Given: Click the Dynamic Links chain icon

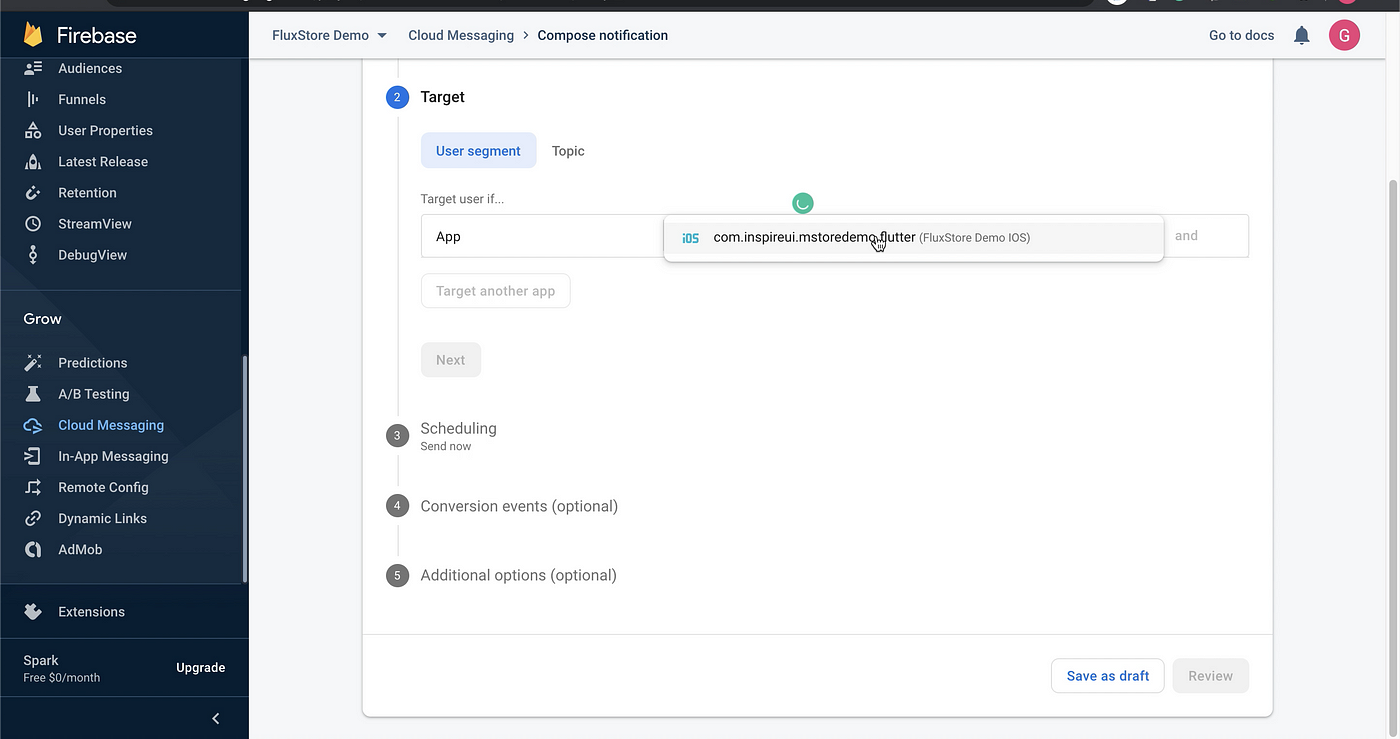Looking at the screenshot, I should coord(33,518).
